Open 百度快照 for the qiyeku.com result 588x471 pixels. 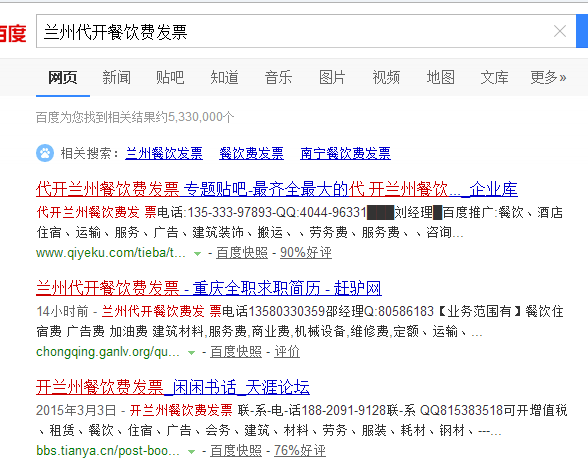242,253
